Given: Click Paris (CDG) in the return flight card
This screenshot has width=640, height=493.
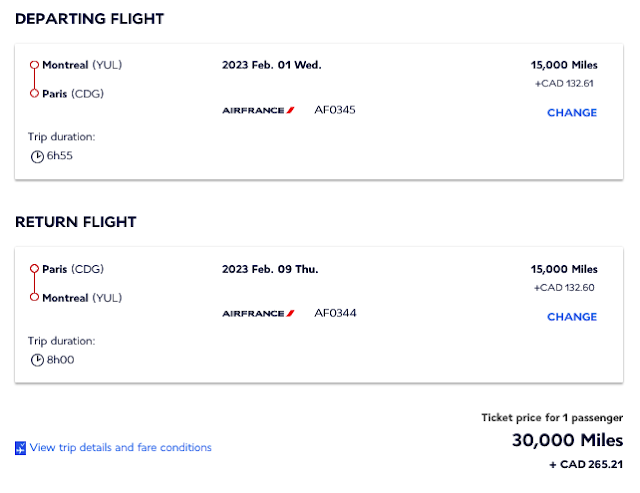Looking at the screenshot, I should 73,269.
